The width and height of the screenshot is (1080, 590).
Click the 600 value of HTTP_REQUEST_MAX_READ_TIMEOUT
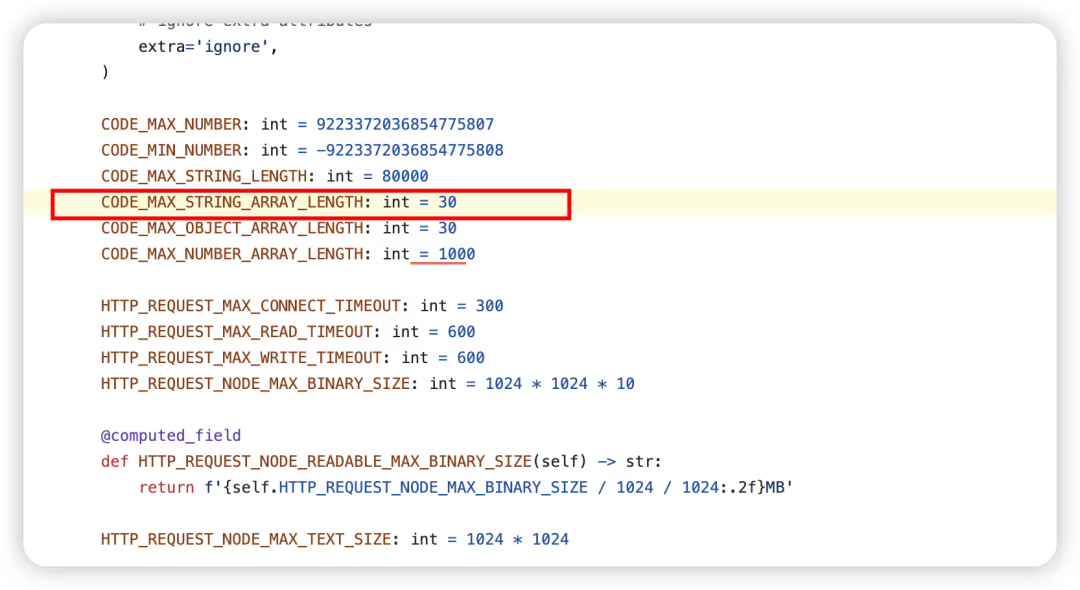pos(461,332)
